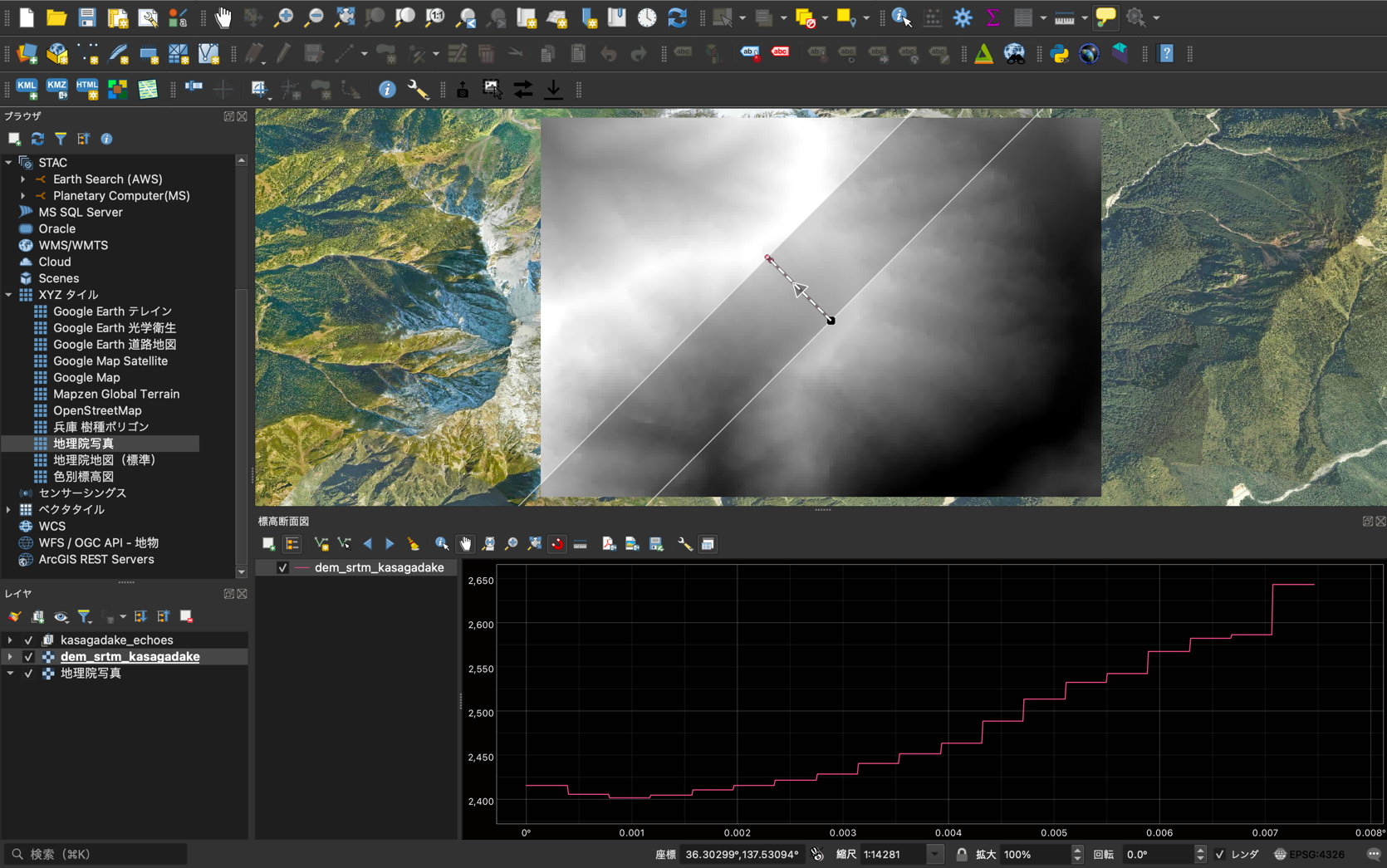Click the coordinate input field

[x=742, y=854]
